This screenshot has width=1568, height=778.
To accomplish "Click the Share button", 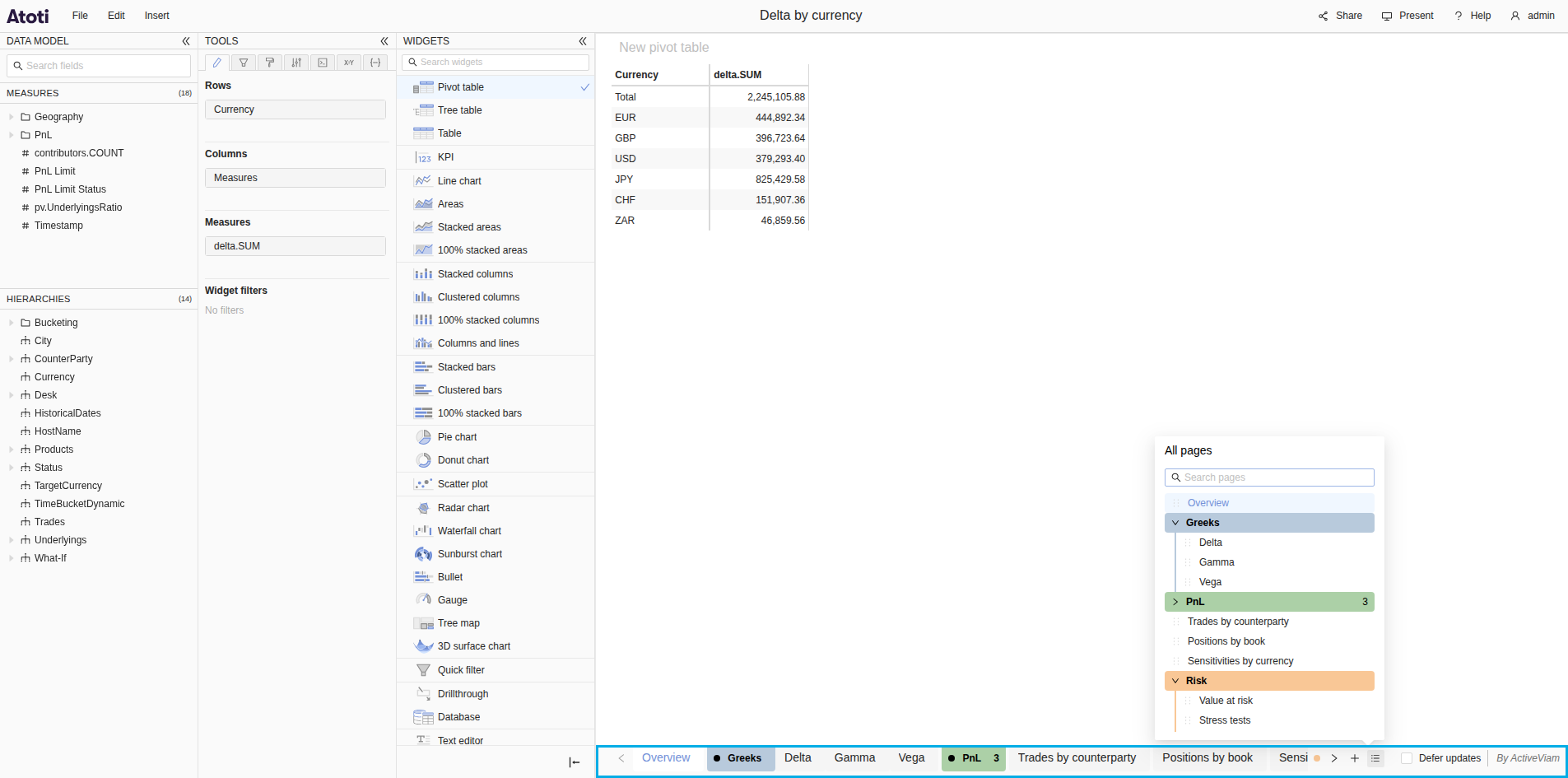I will click(1340, 16).
